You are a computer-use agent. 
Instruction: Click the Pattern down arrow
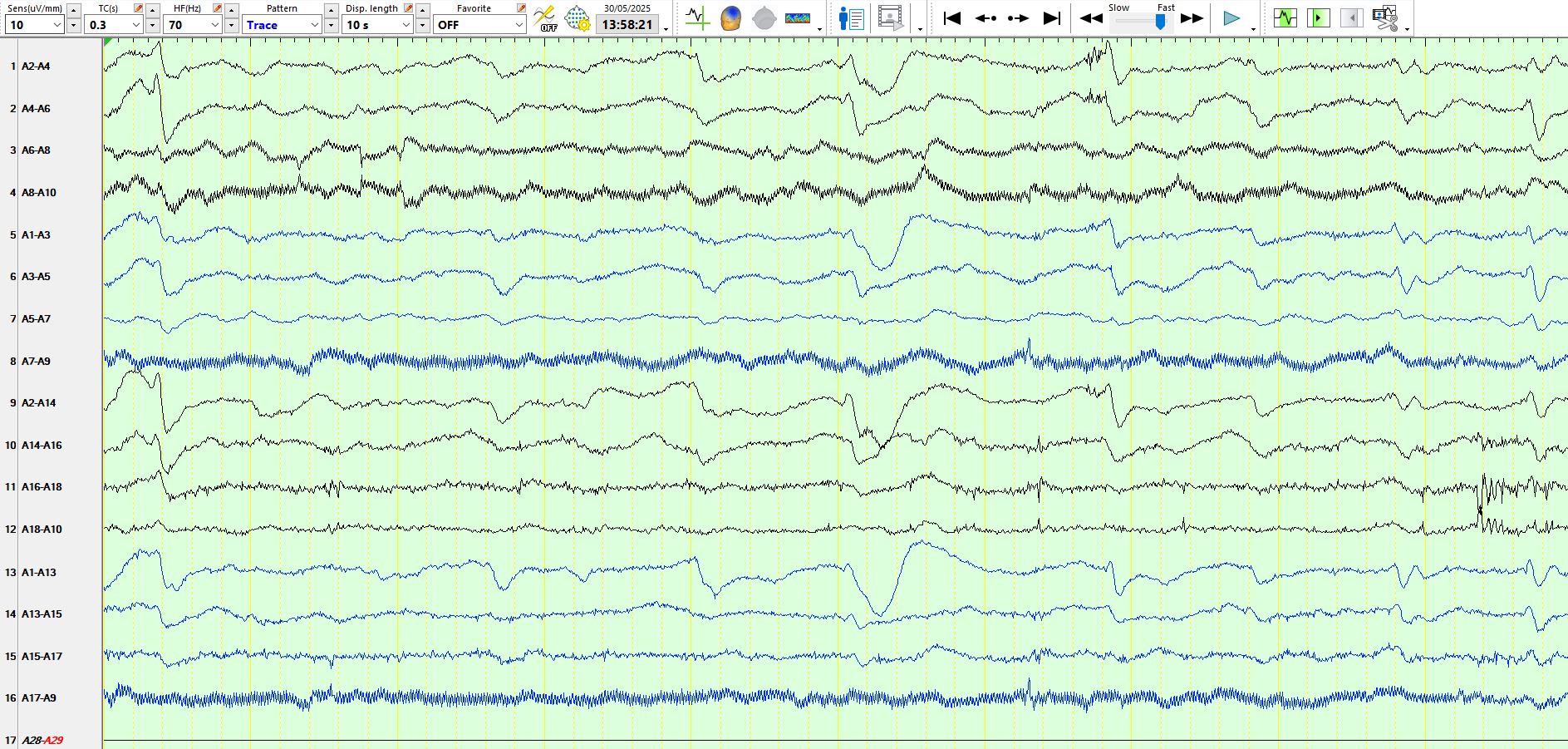click(x=331, y=26)
